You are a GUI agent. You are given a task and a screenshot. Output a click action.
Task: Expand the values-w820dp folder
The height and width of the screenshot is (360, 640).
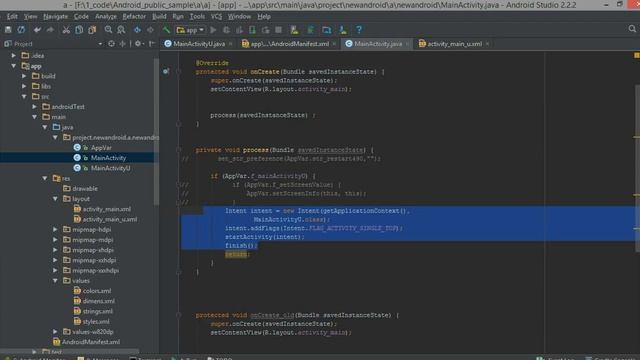click(x=55, y=331)
